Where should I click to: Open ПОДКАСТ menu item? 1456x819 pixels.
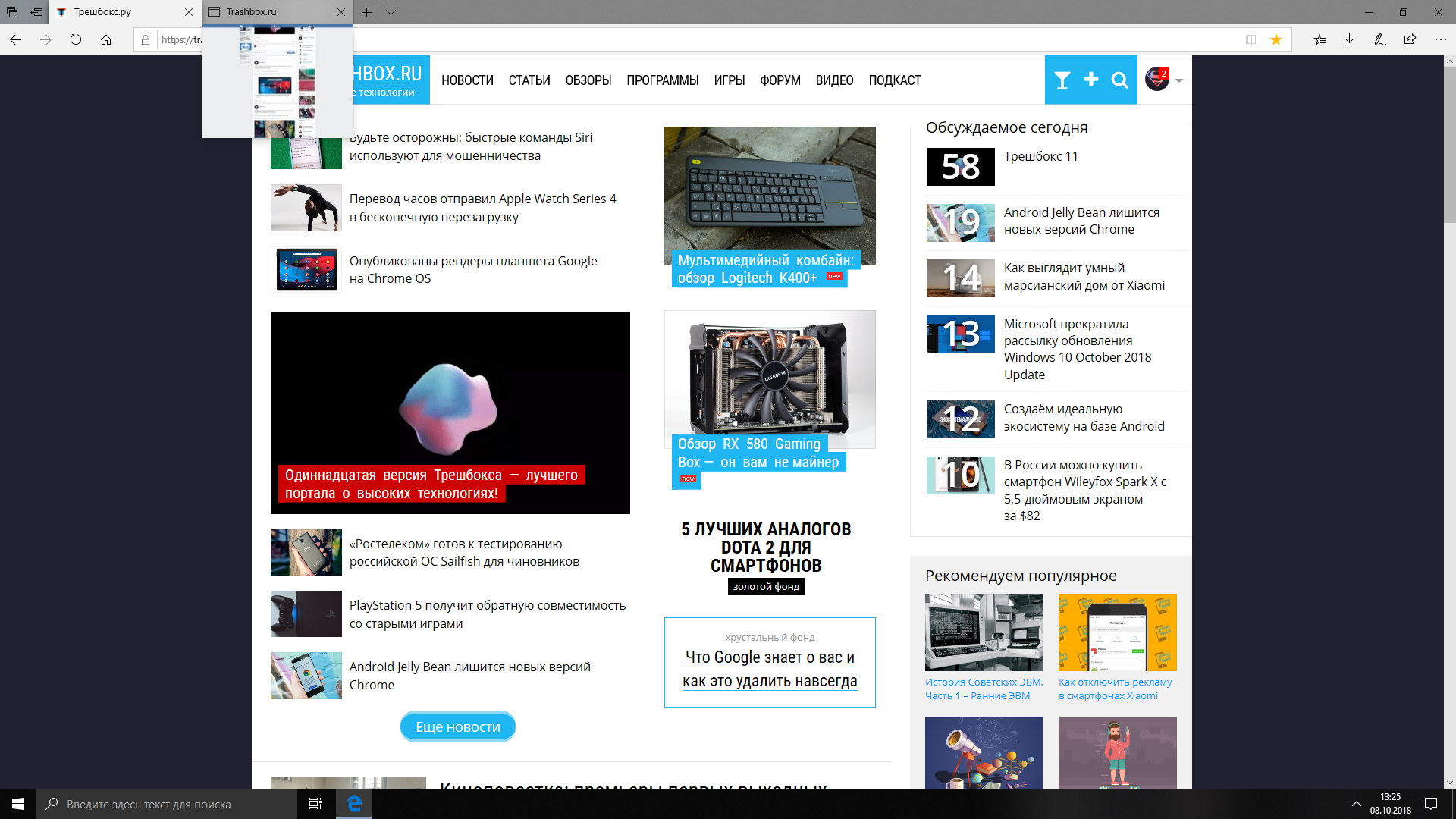[x=894, y=80]
